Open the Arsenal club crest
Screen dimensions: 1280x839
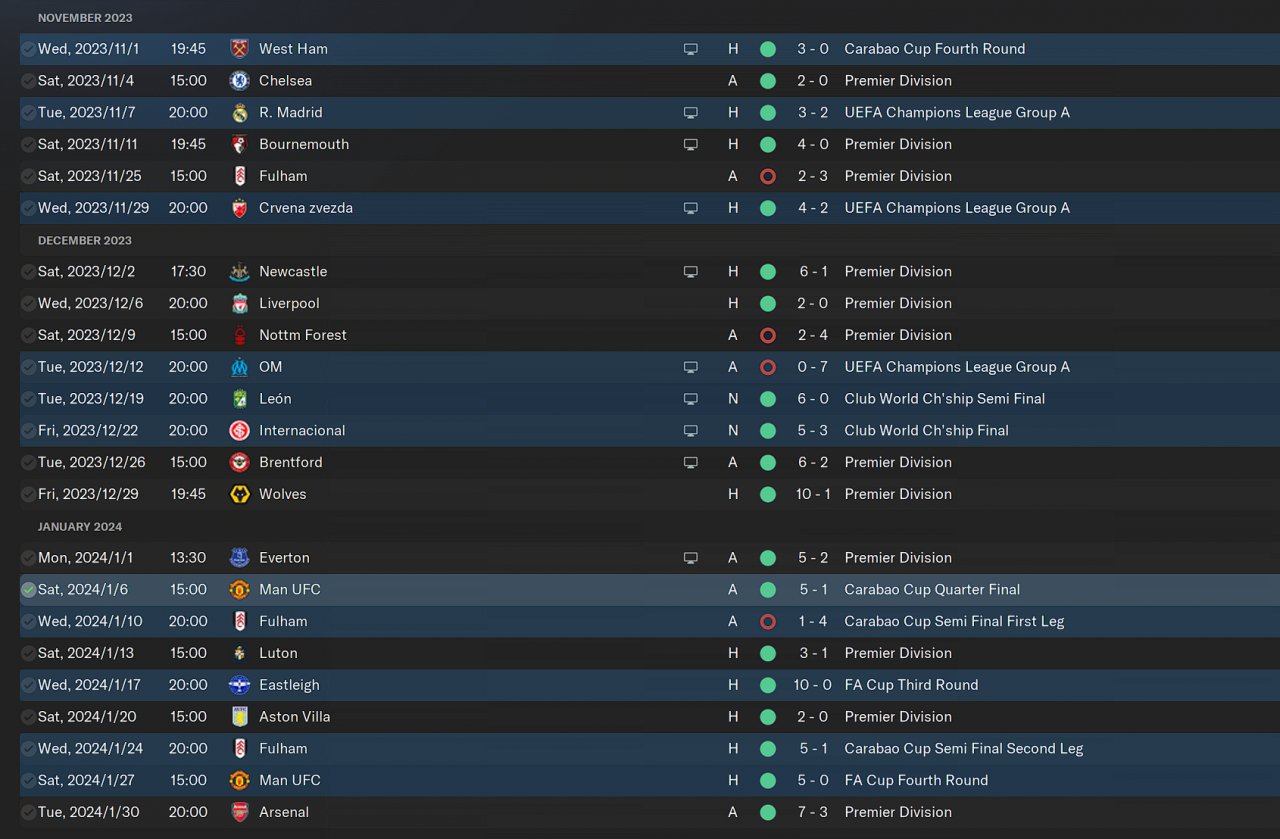tap(239, 812)
